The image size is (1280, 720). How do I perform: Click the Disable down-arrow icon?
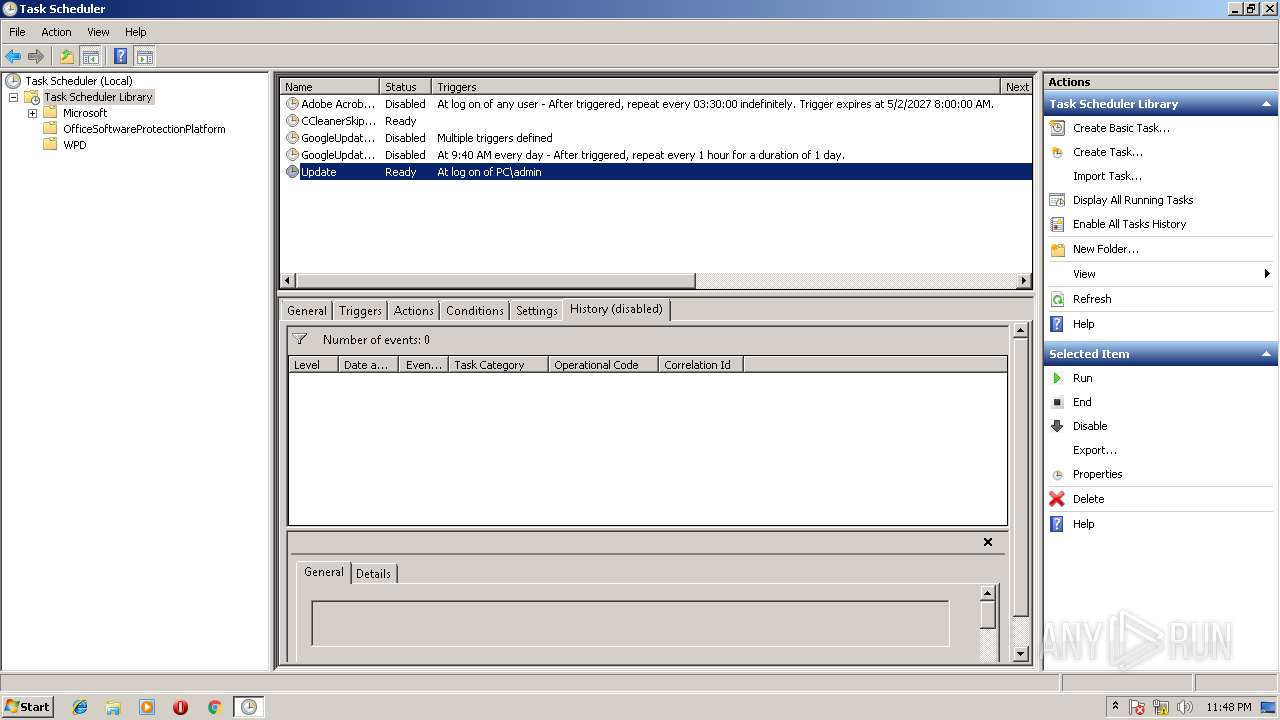(x=1057, y=426)
